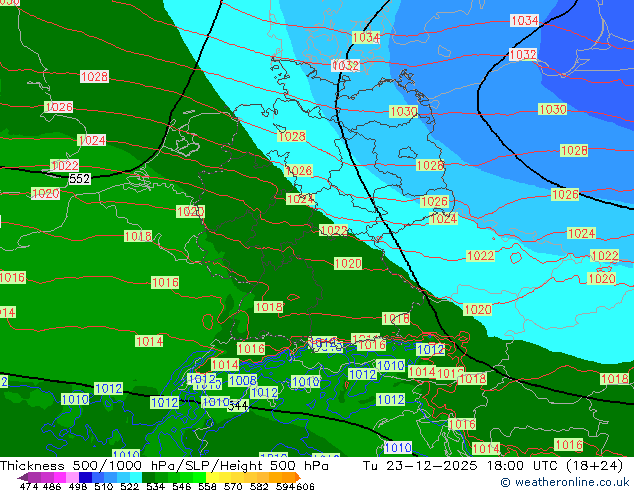Click the map title 'Thickness 500/1000 hPa/SLP/Height 500 hPa'
The image size is (634, 490).
tap(164, 466)
